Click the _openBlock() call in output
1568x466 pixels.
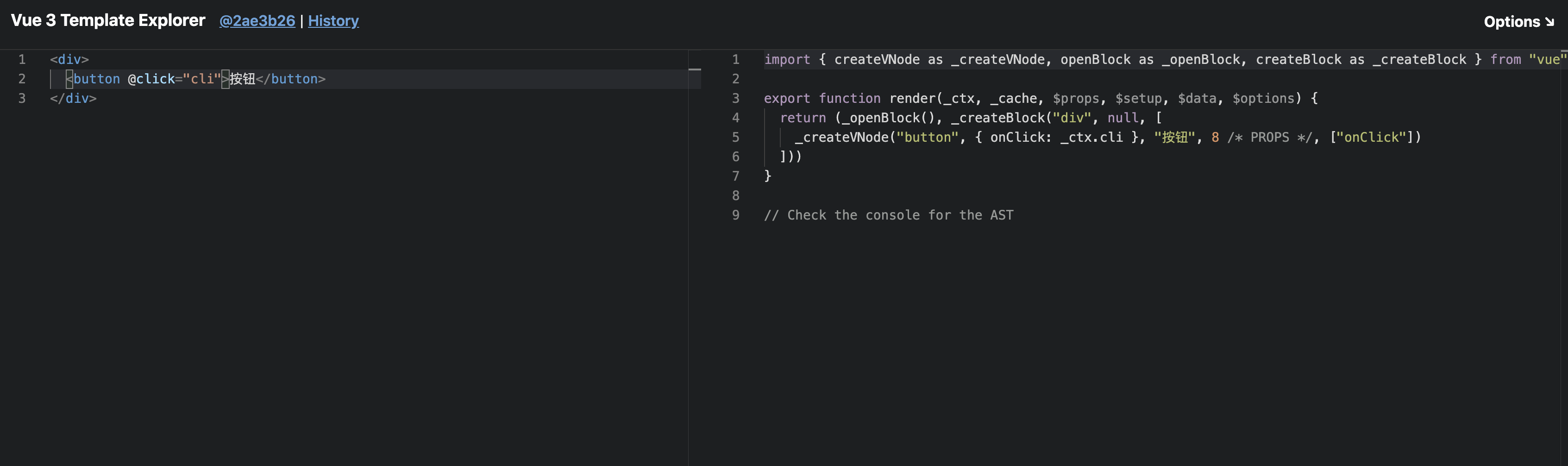click(x=889, y=118)
